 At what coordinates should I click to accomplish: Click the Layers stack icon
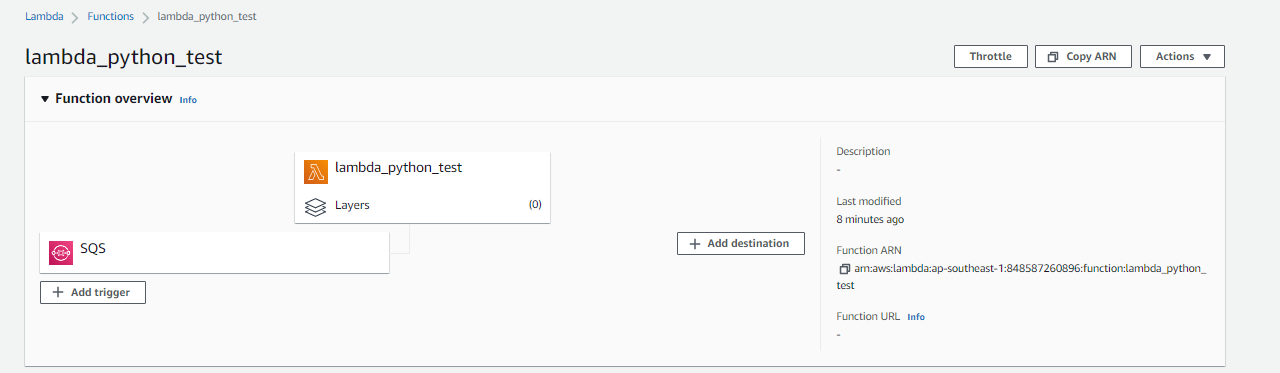[316, 207]
